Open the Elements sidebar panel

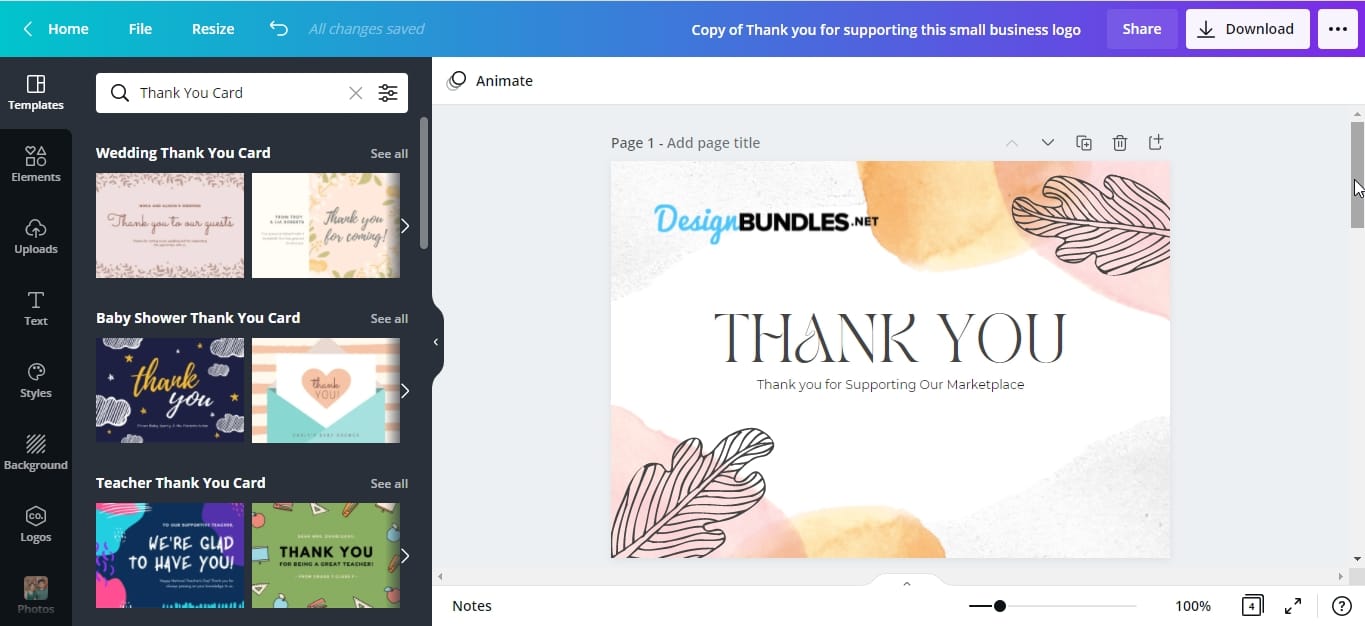[36, 164]
